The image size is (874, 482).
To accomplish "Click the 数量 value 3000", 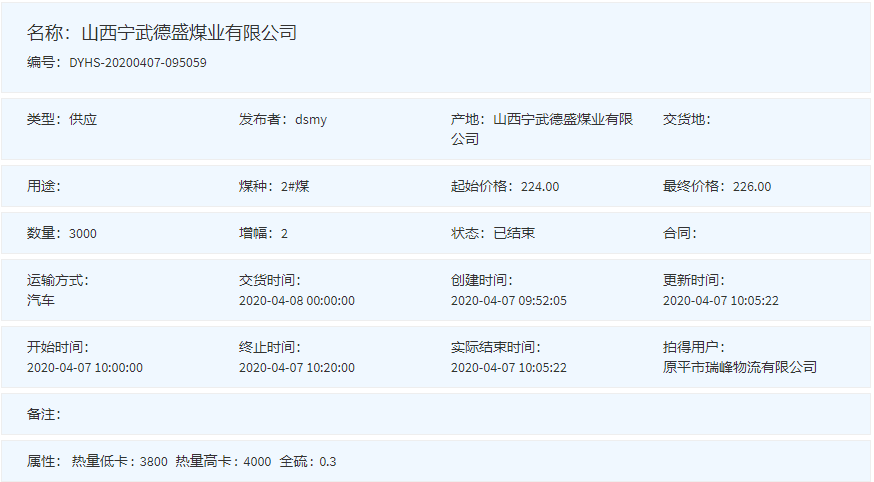I will pos(83,234).
